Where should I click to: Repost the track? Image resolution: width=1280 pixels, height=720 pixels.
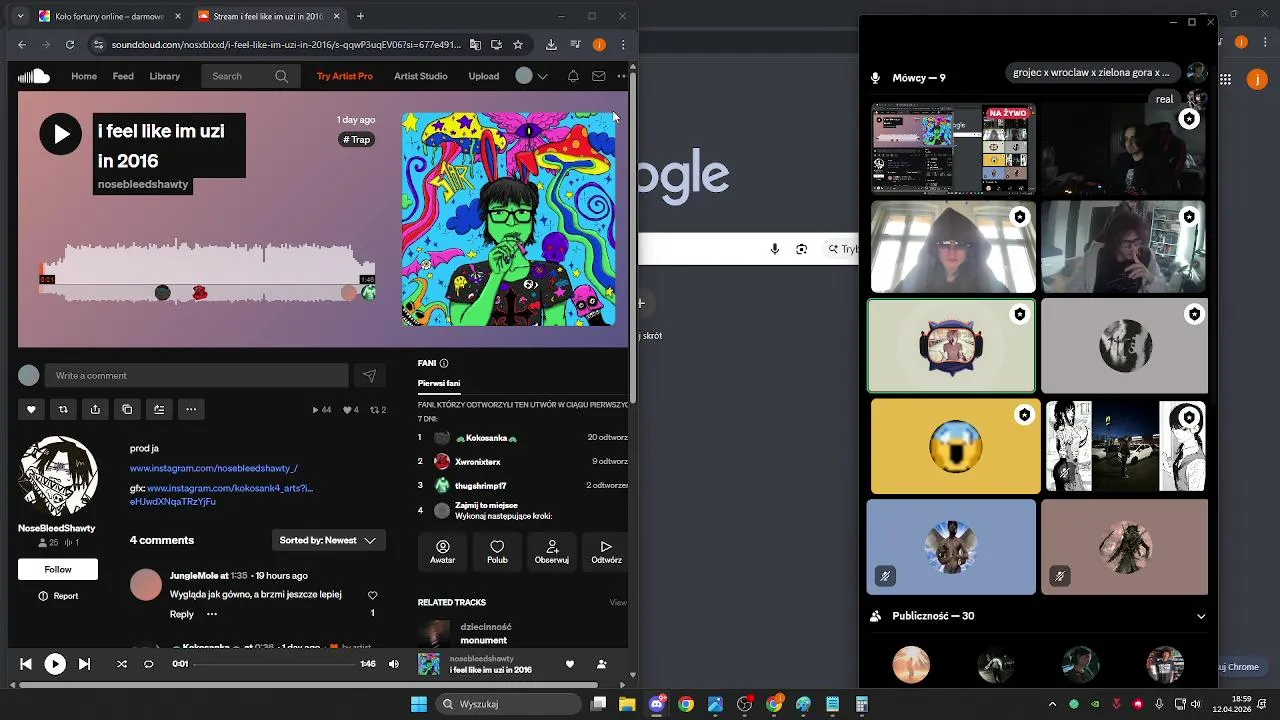[x=63, y=409]
